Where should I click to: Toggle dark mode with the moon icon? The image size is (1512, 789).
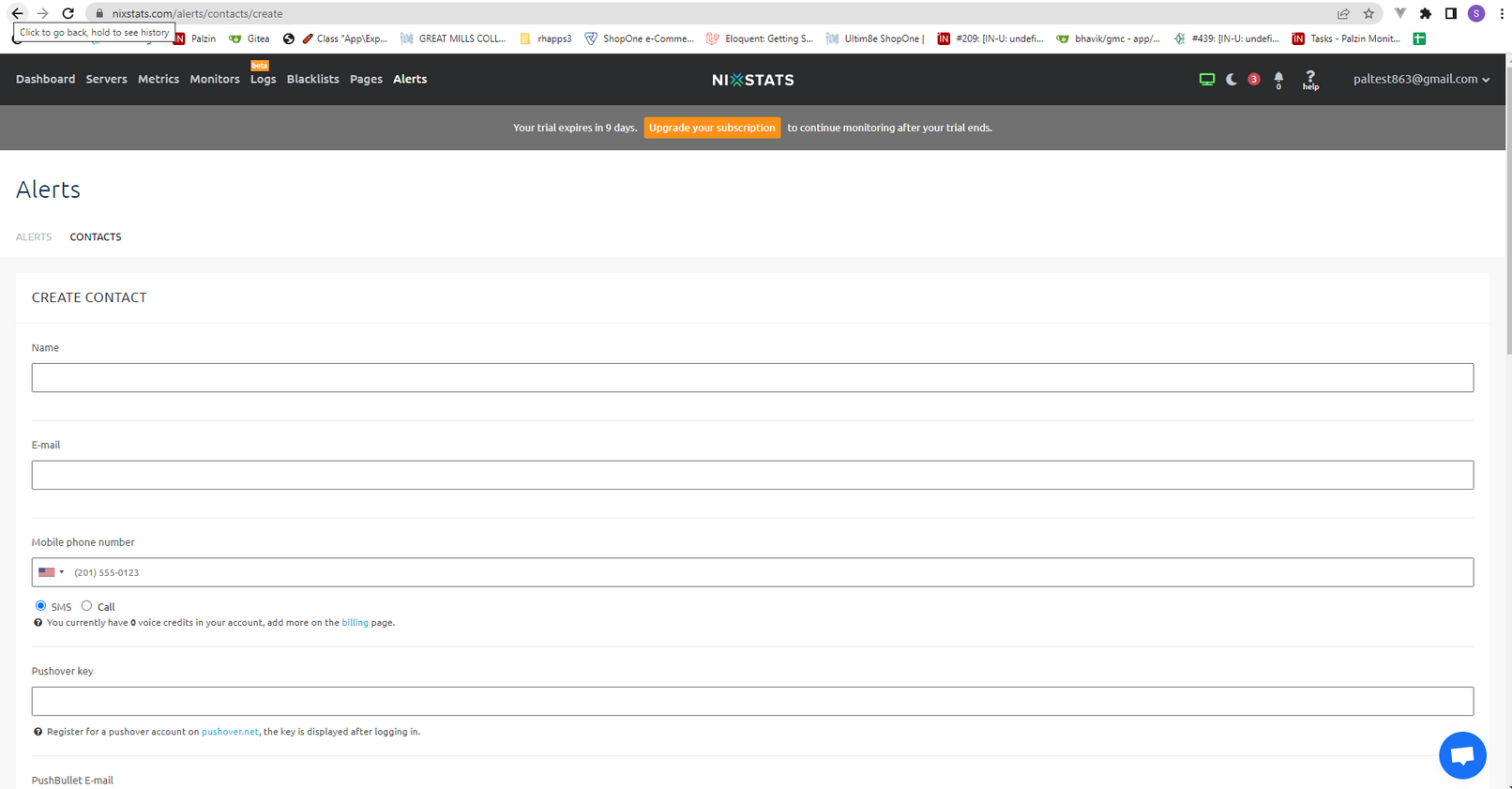[x=1232, y=80]
